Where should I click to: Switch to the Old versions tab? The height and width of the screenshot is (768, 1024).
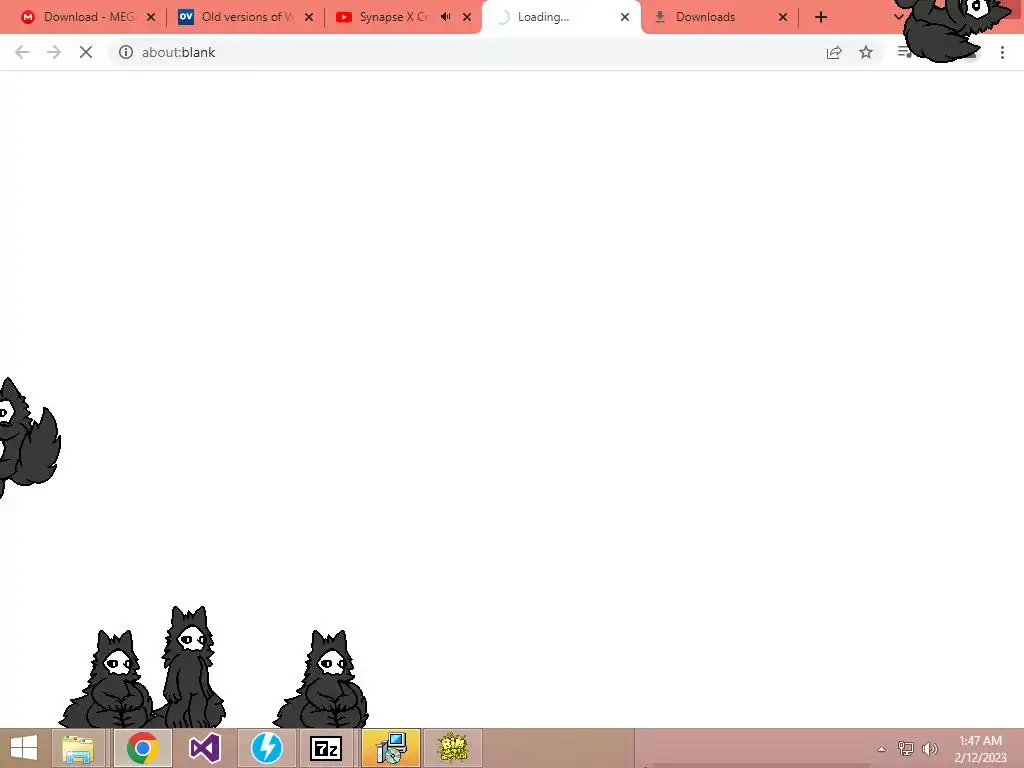click(244, 17)
